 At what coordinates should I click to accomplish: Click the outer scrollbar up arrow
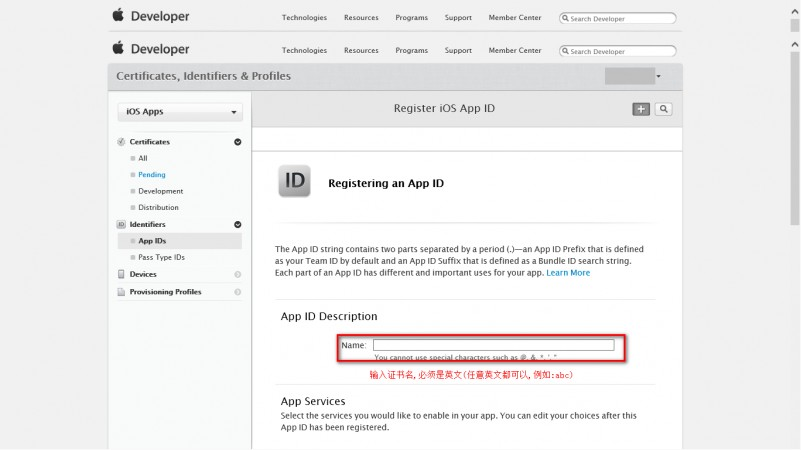point(795,12)
